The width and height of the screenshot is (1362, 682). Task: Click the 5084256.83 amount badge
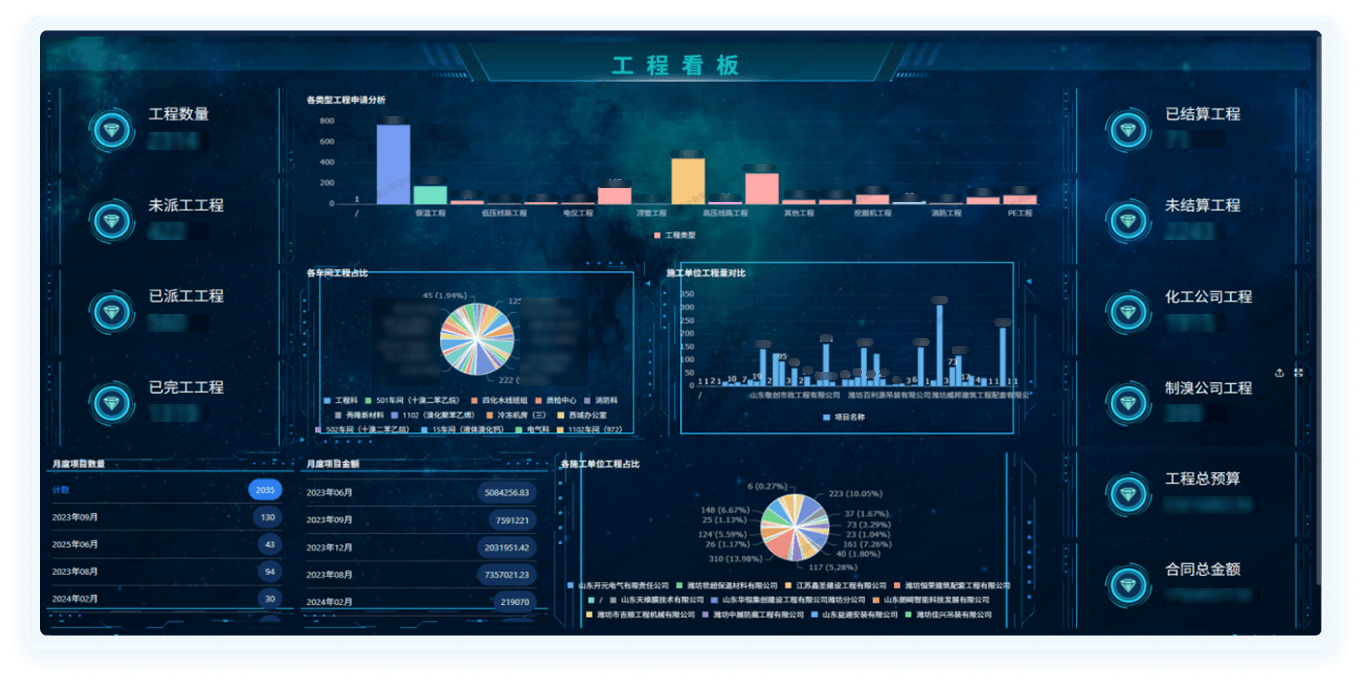506,493
